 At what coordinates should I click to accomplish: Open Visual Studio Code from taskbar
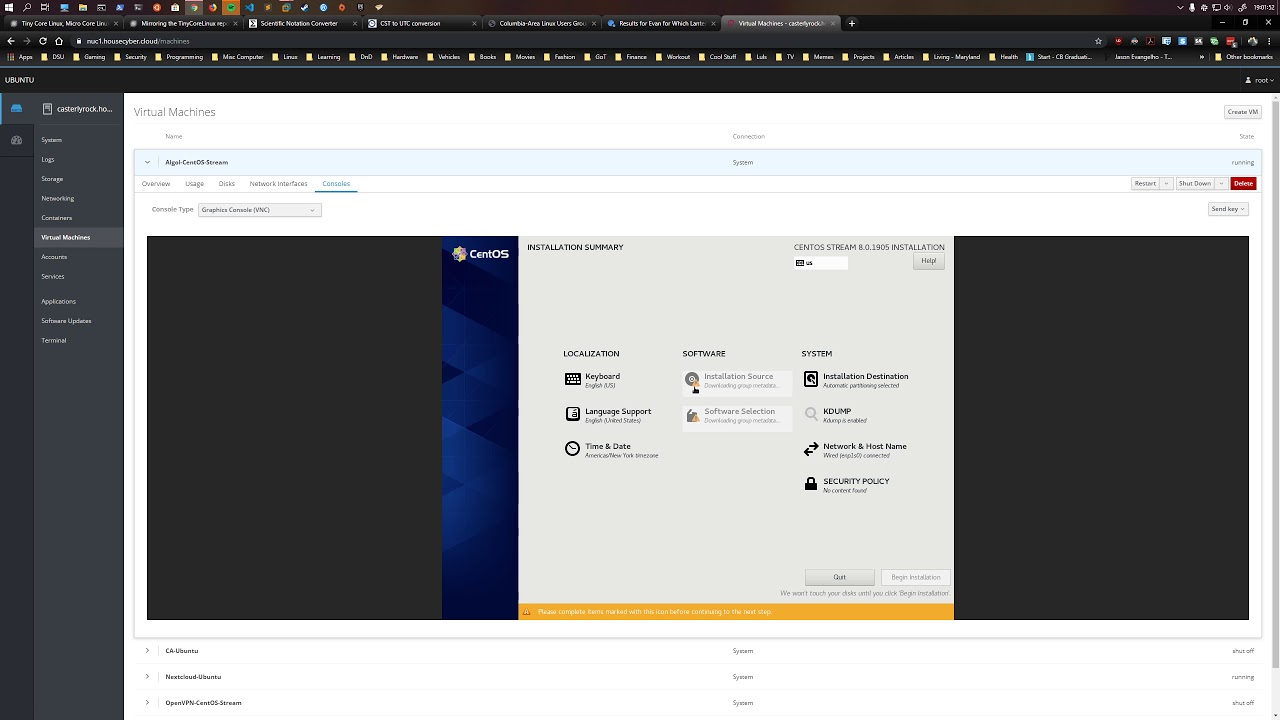coord(250,7)
